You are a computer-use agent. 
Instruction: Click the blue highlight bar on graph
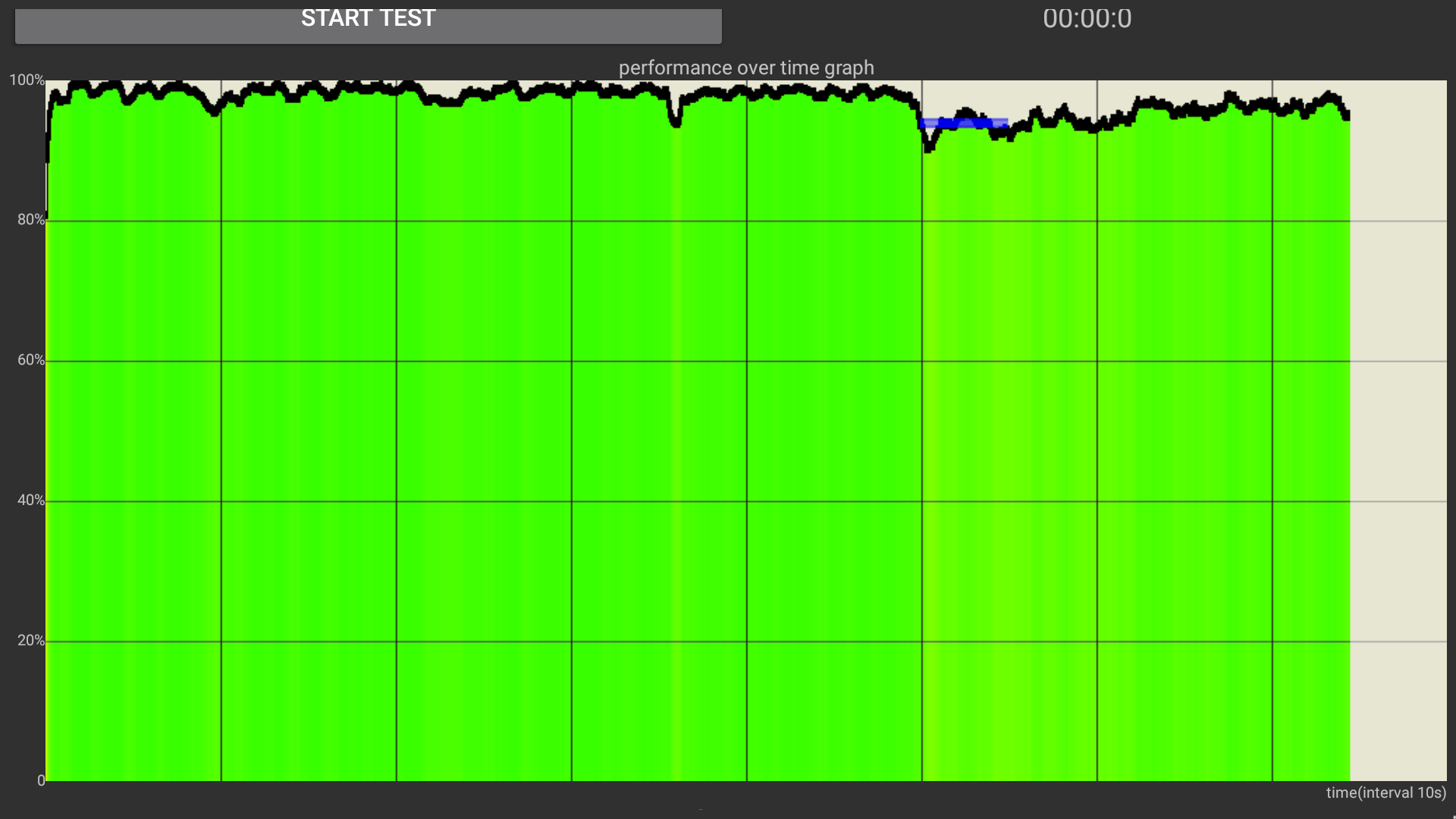point(963,123)
